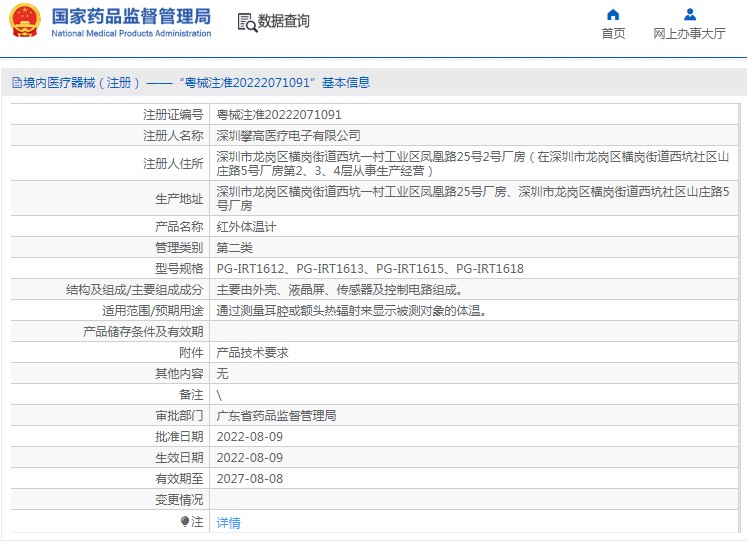Viewport: 747px width, 545px height.
Task: Click the page heading 基本信息 title
Action: point(346,83)
